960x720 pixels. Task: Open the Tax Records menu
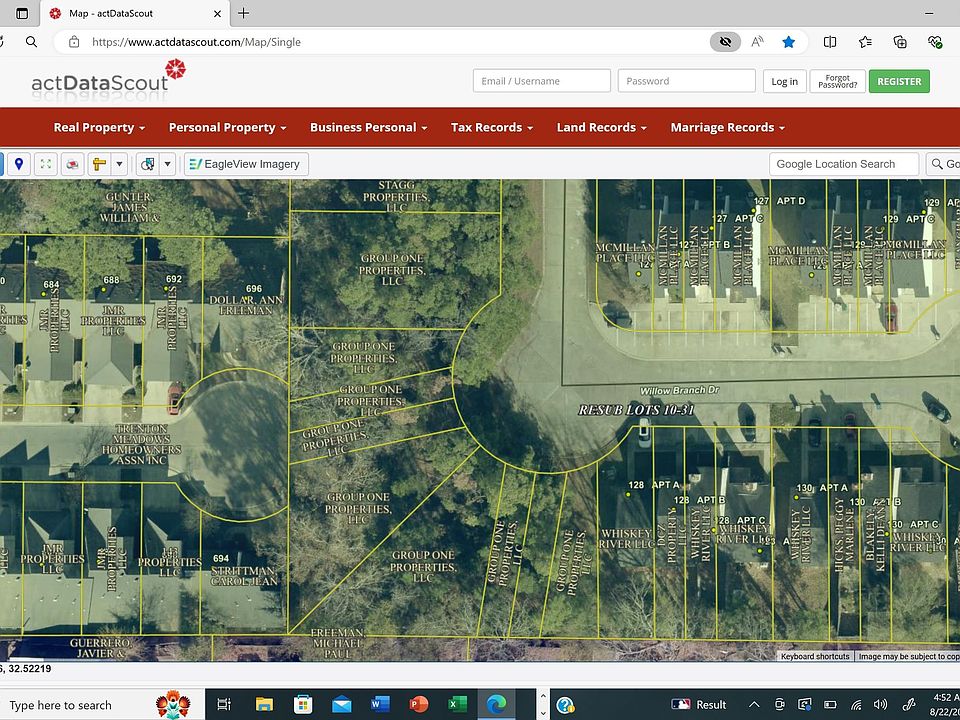[x=492, y=127]
